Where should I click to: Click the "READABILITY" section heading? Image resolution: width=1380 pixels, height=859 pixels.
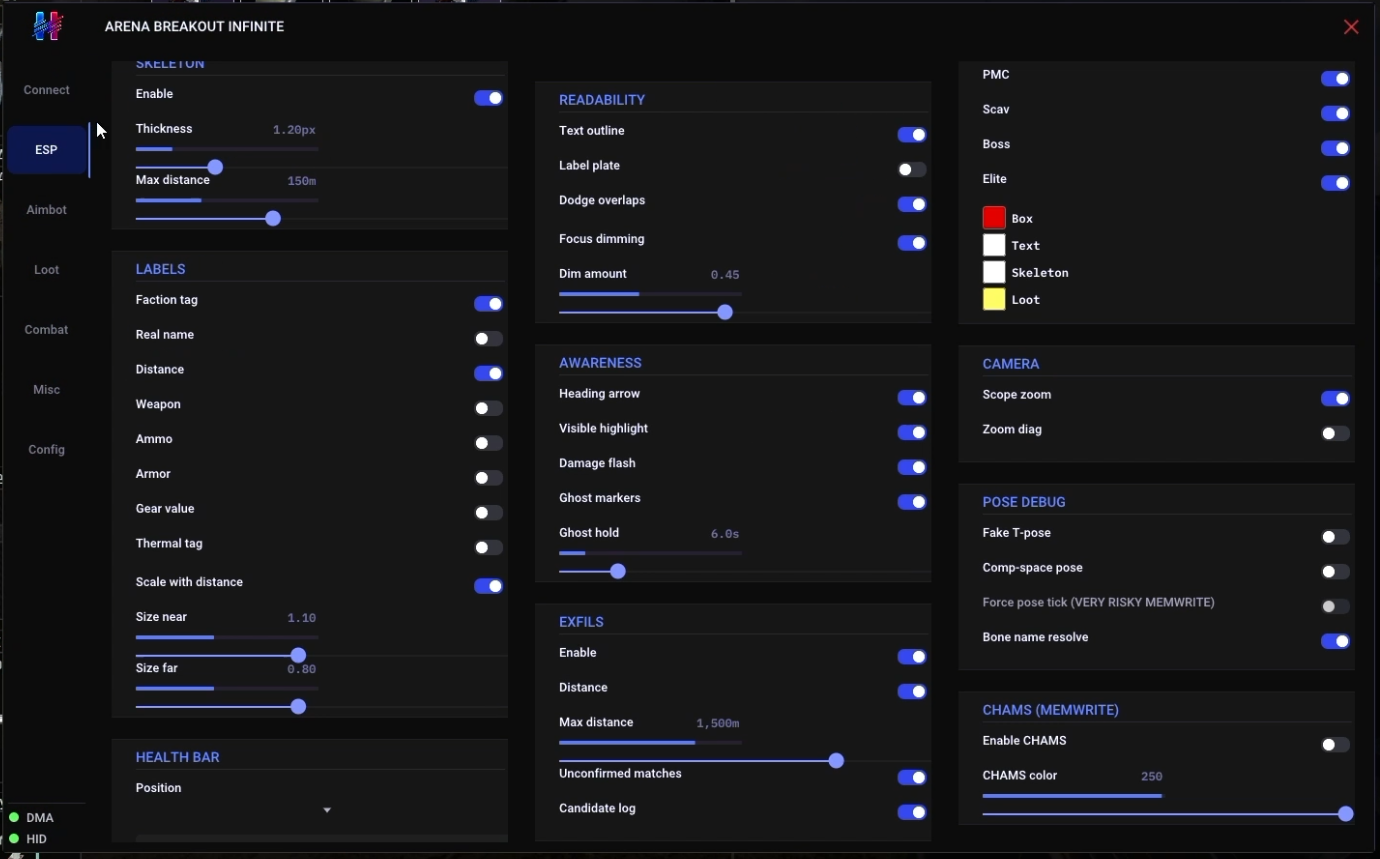point(602,100)
